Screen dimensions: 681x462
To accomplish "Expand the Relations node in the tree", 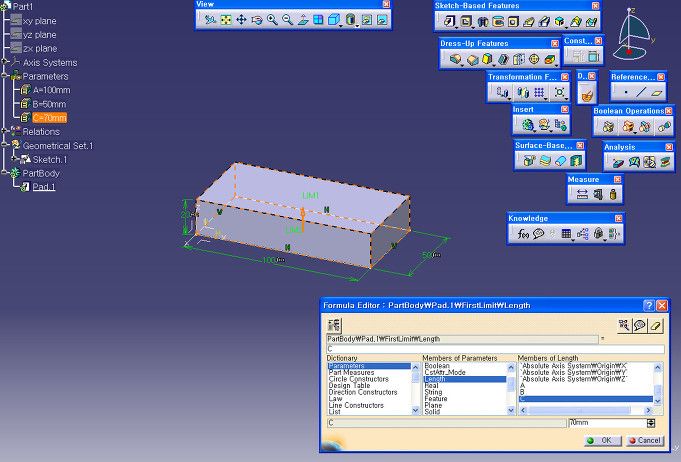I will point(5,132).
